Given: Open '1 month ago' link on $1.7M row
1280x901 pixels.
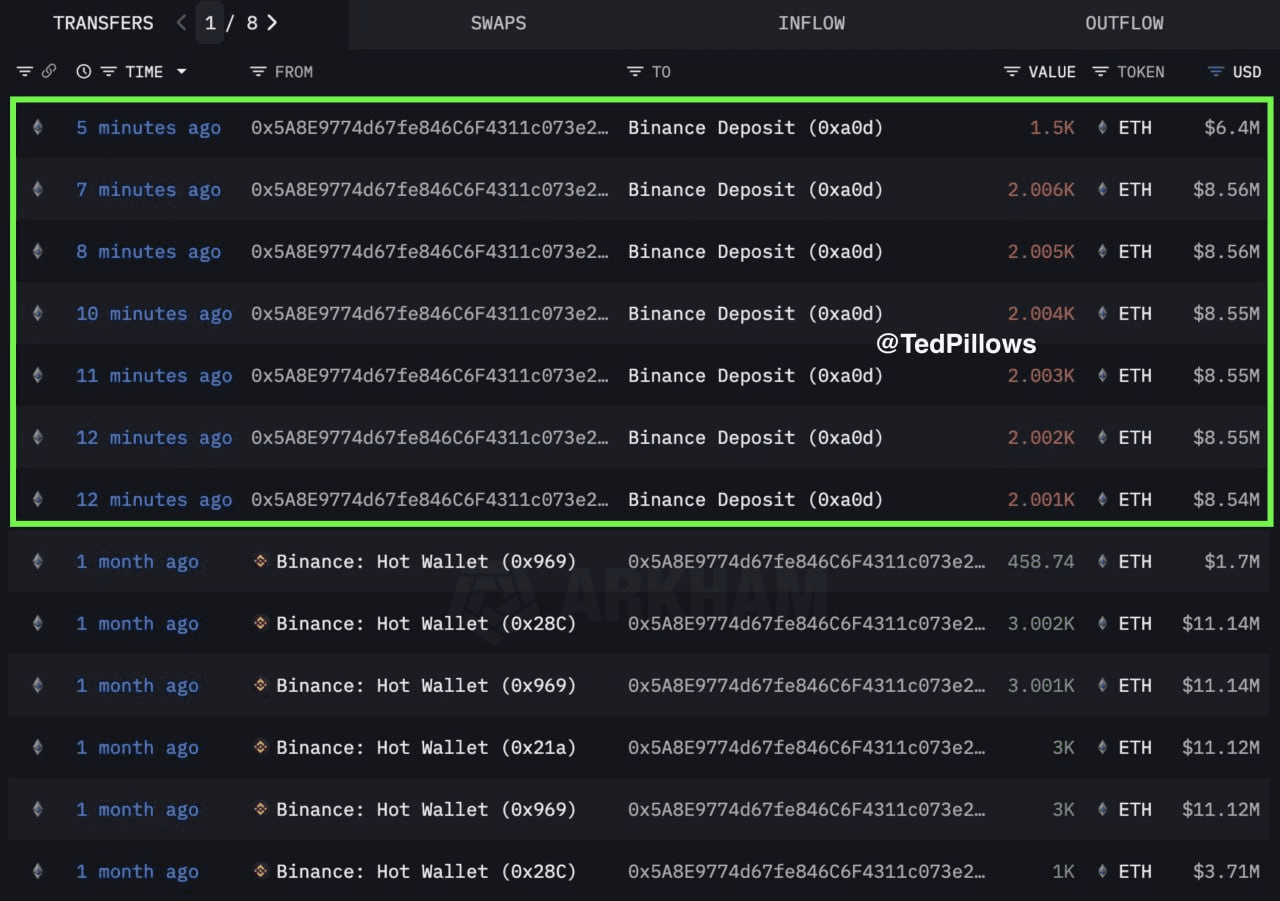Looking at the screenshot, I should coord(137,562).
